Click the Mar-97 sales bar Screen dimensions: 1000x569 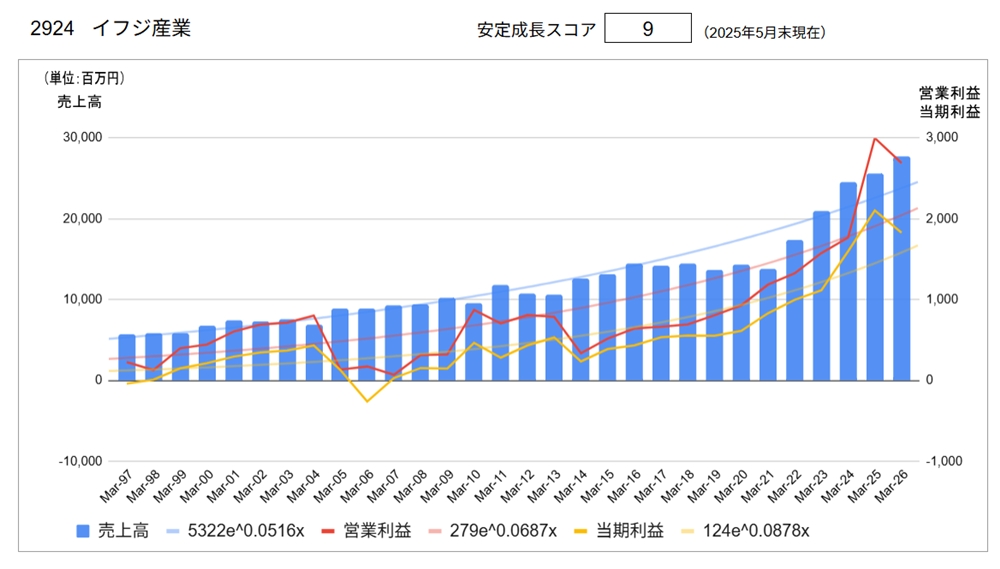coord(127,357)
